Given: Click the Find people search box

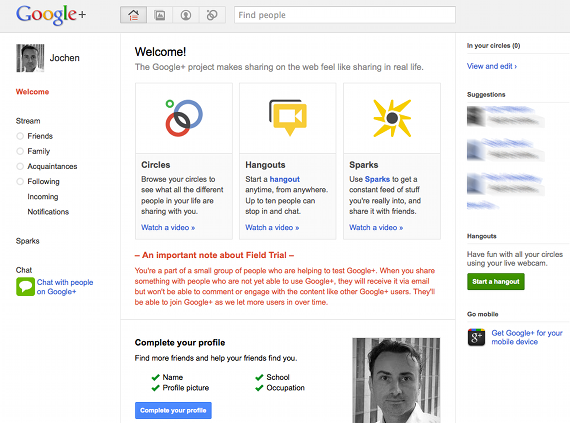Looking at the screenshot, I should 345,15.
